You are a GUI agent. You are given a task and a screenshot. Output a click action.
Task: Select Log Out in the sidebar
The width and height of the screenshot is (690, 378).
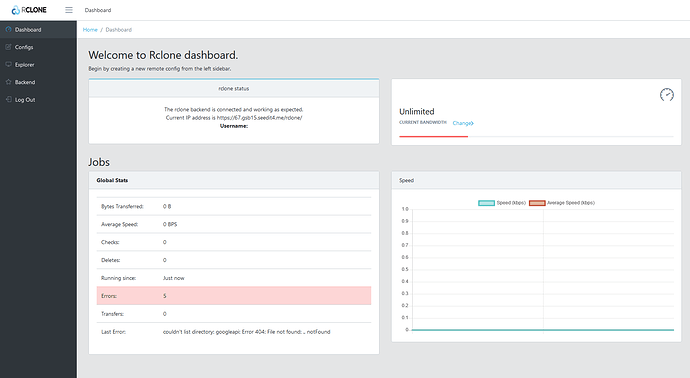pyautogui.click(x=38, y=100)
